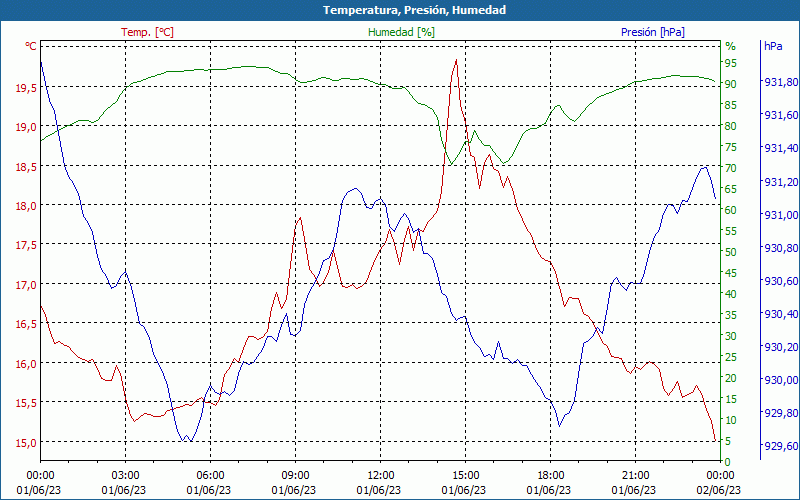
Task: Click the 20 humidity axis value
Action: 731,378
